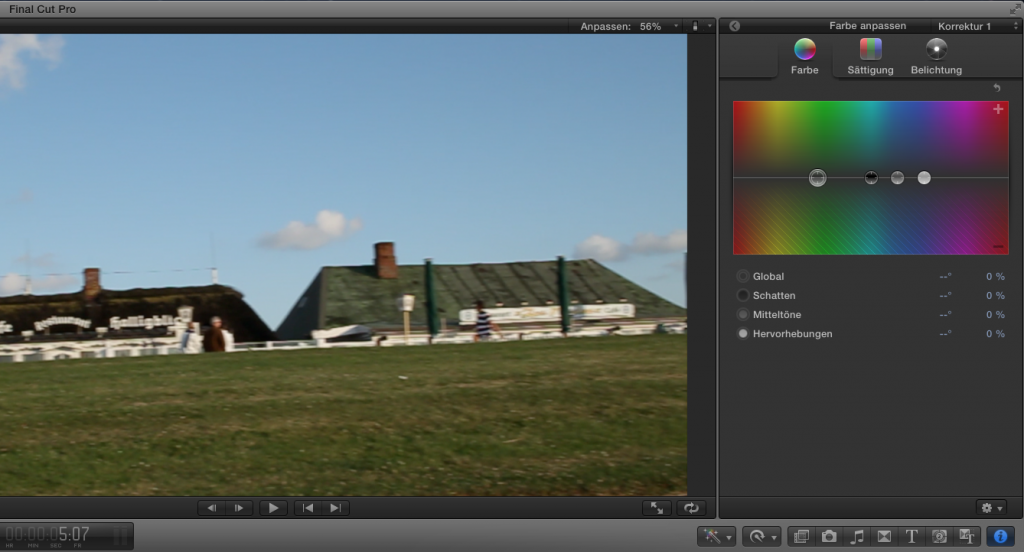Show the Photos browser camera icon

click(829, 536)
